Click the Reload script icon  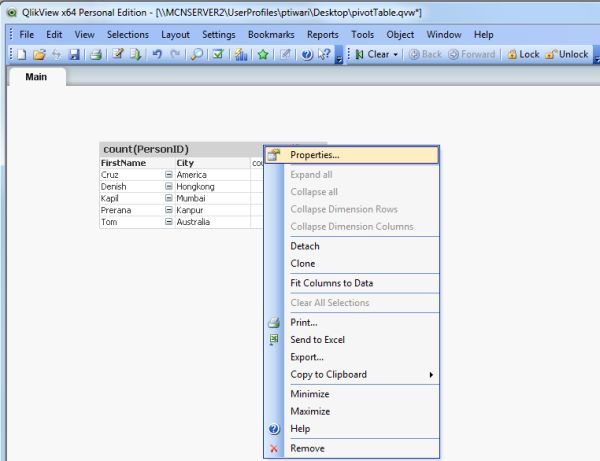[x=135, y=54]
